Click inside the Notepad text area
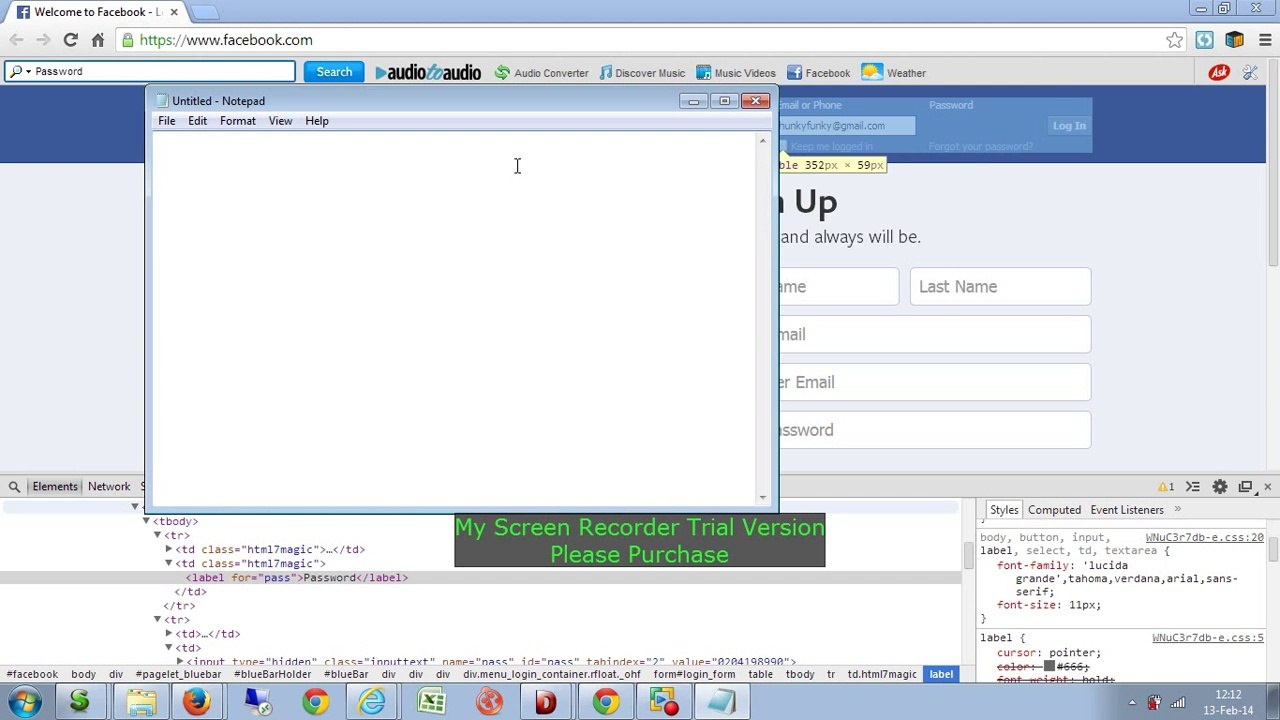 [x=454, y=319]
